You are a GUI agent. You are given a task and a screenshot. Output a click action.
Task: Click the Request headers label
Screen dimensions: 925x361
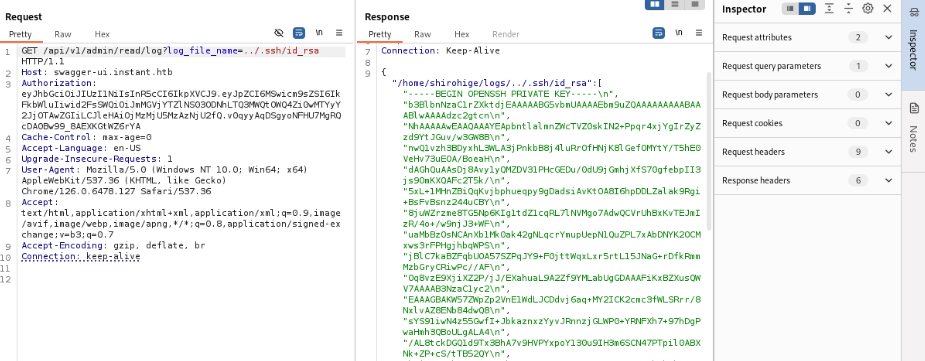(x=753, y=152)
